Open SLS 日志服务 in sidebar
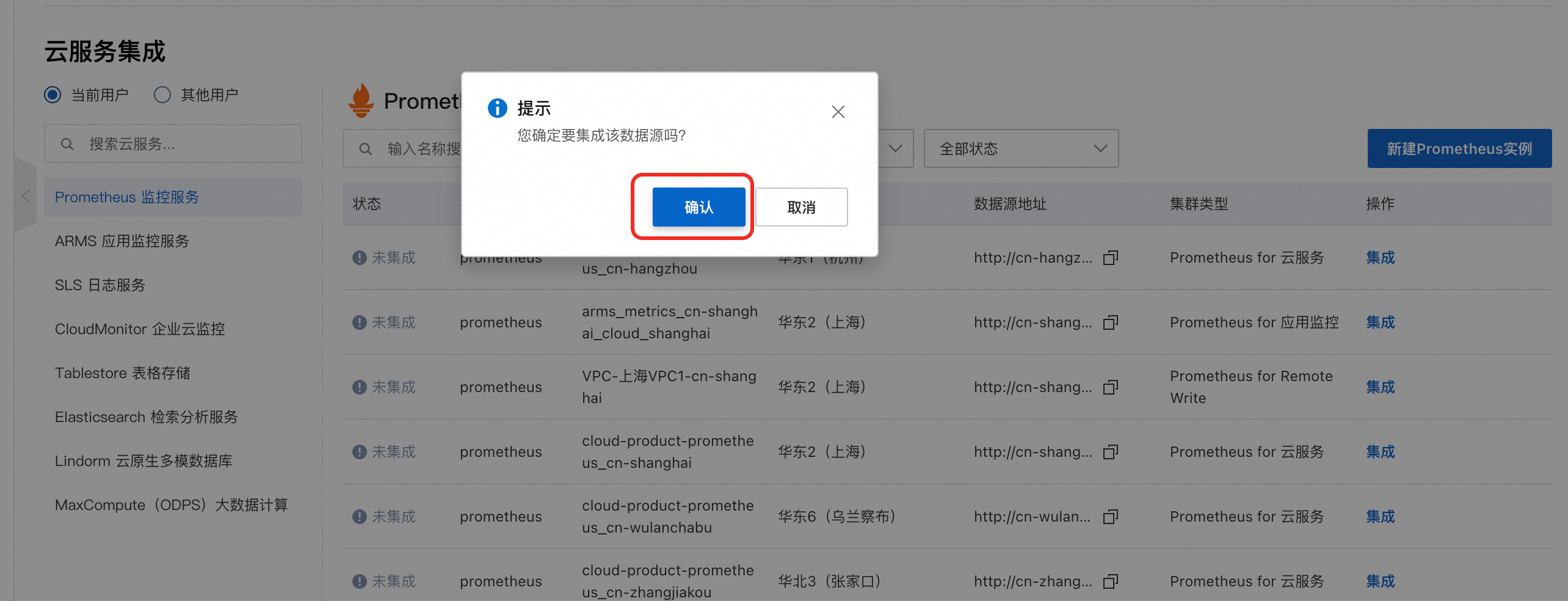The width and height of the screenshot is (1568, 601). point(100,285)
